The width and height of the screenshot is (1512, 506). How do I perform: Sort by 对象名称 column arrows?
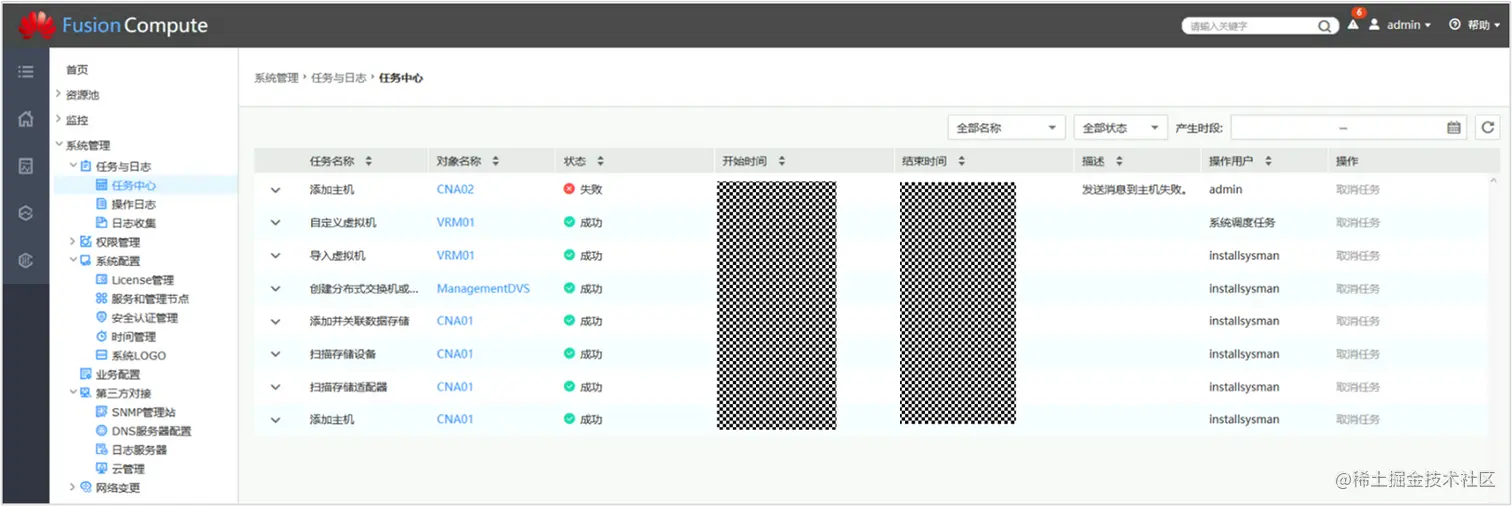coord(495,161)
